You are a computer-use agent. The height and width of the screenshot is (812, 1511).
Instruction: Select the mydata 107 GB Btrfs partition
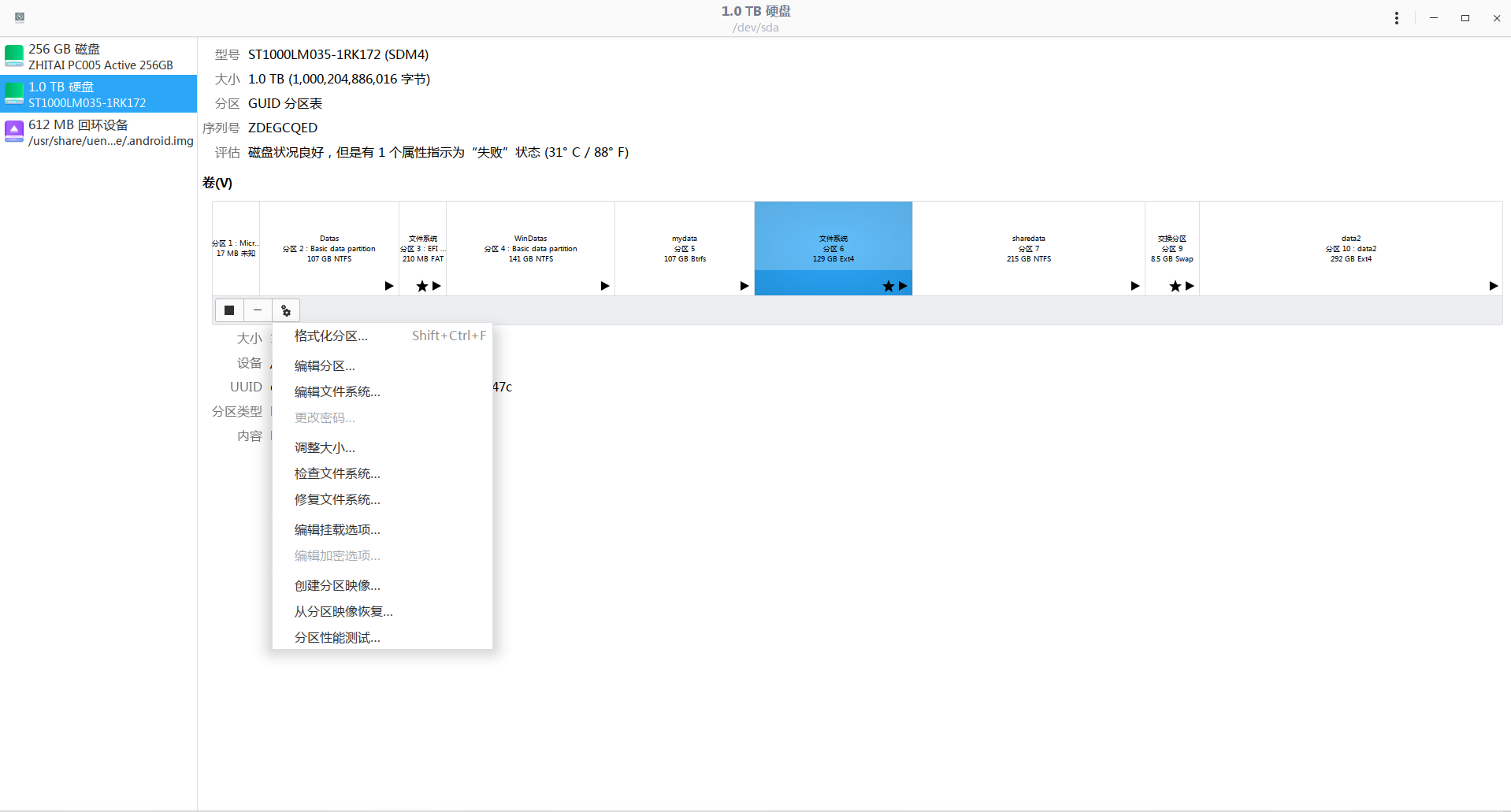(685, 249)
